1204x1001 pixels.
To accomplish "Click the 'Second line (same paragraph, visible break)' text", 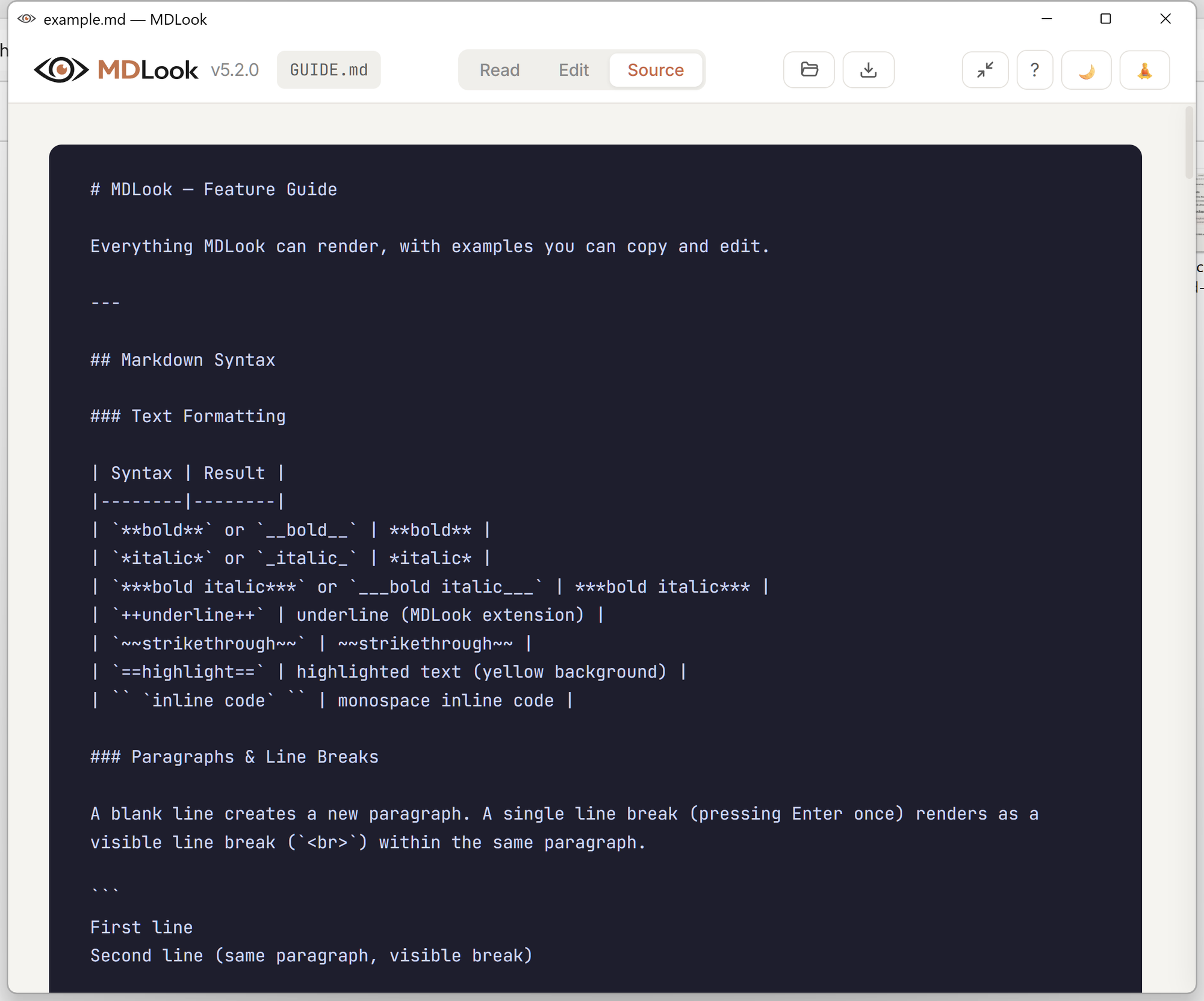I will (311, 956).
